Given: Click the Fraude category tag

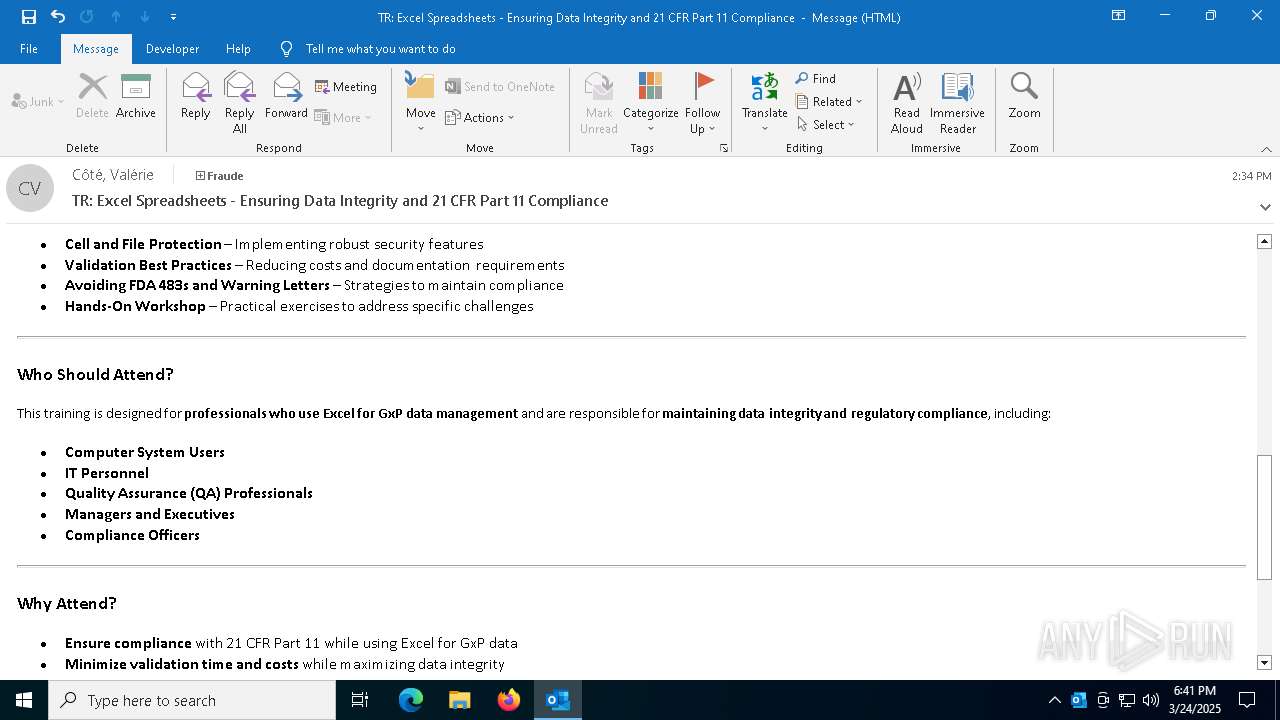Looking at the screenshot, I should pos(220,176).
